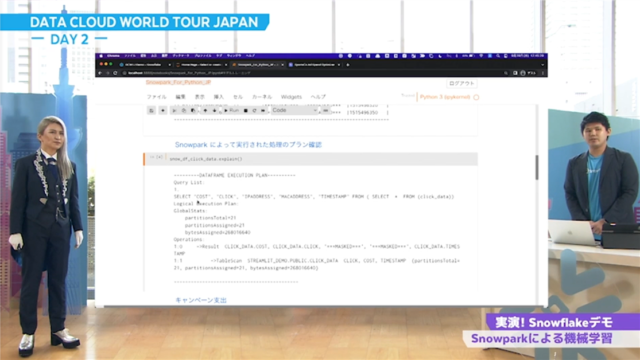The image size is (640, 360).
Task: Interrupt the kernel with the stop icon
Action: (x=246, y=111)
